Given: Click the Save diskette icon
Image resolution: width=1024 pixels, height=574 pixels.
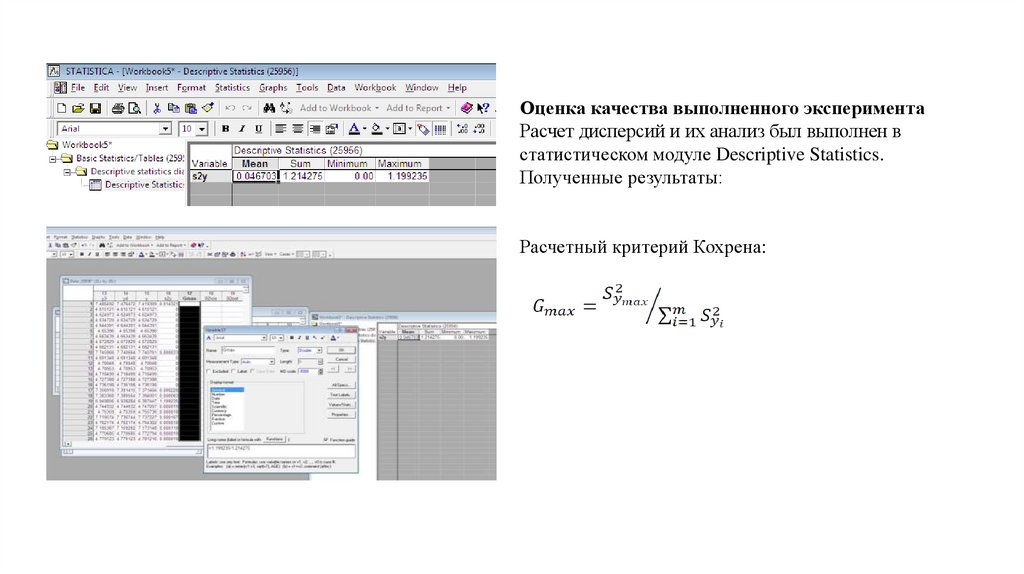Looking at the screenshot, I should pyautogui.click(x=95, y=108).
